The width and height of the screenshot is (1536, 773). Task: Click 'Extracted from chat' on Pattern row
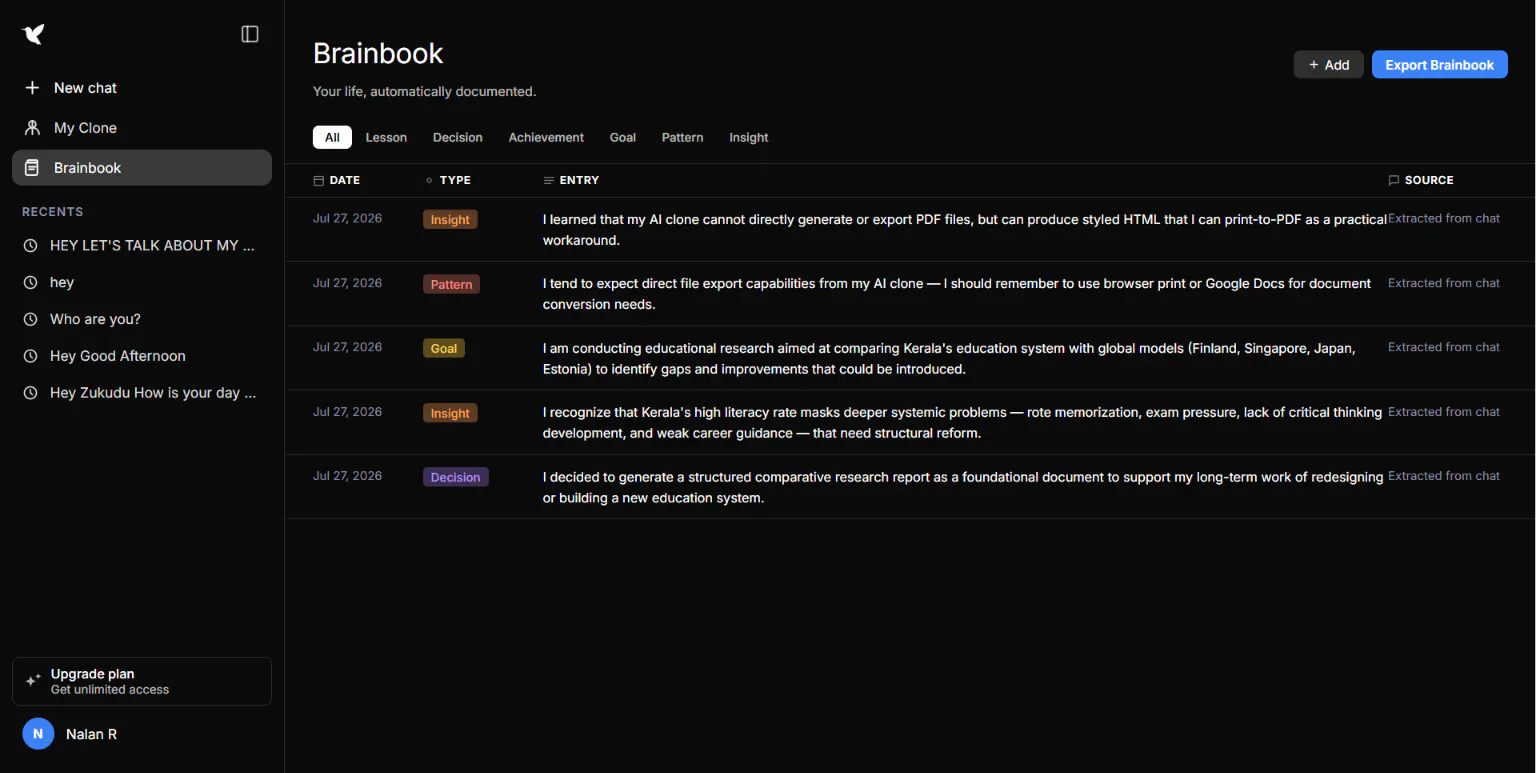coord(1444,283)
